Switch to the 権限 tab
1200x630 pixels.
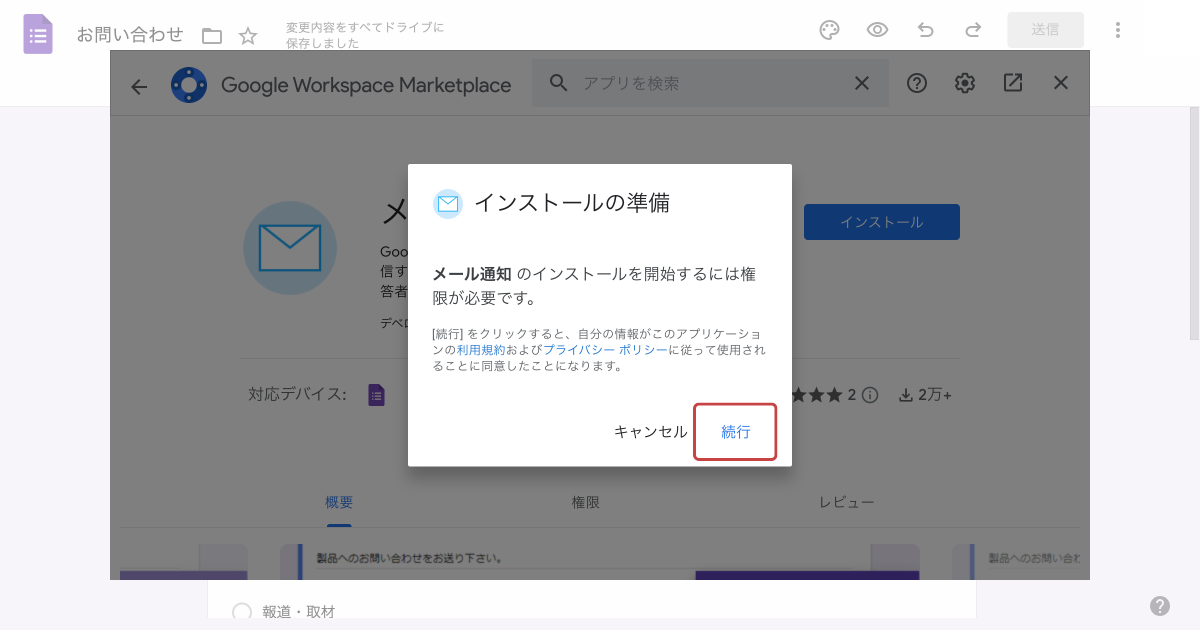coord(586,503)
